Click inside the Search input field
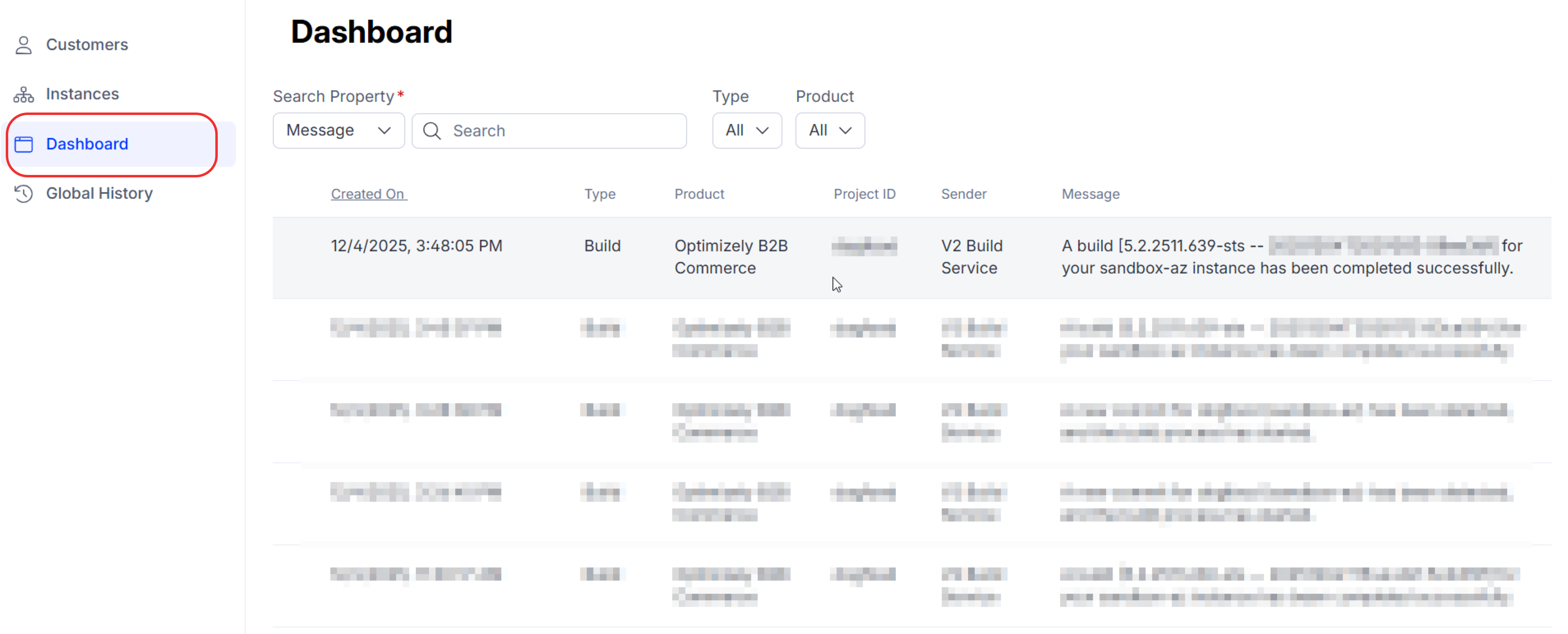 (x=548, y=130)
